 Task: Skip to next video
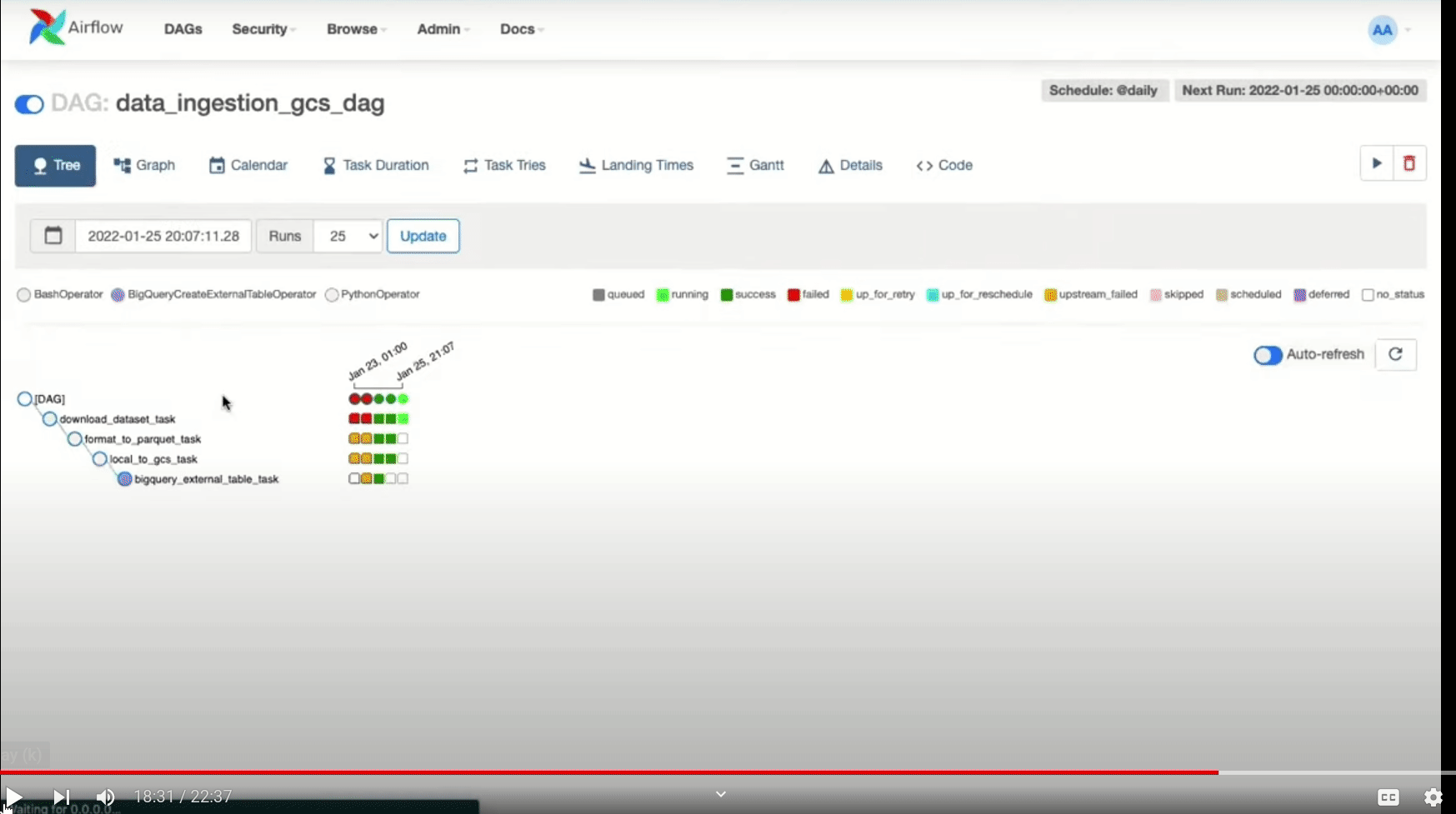click(61, 797)
